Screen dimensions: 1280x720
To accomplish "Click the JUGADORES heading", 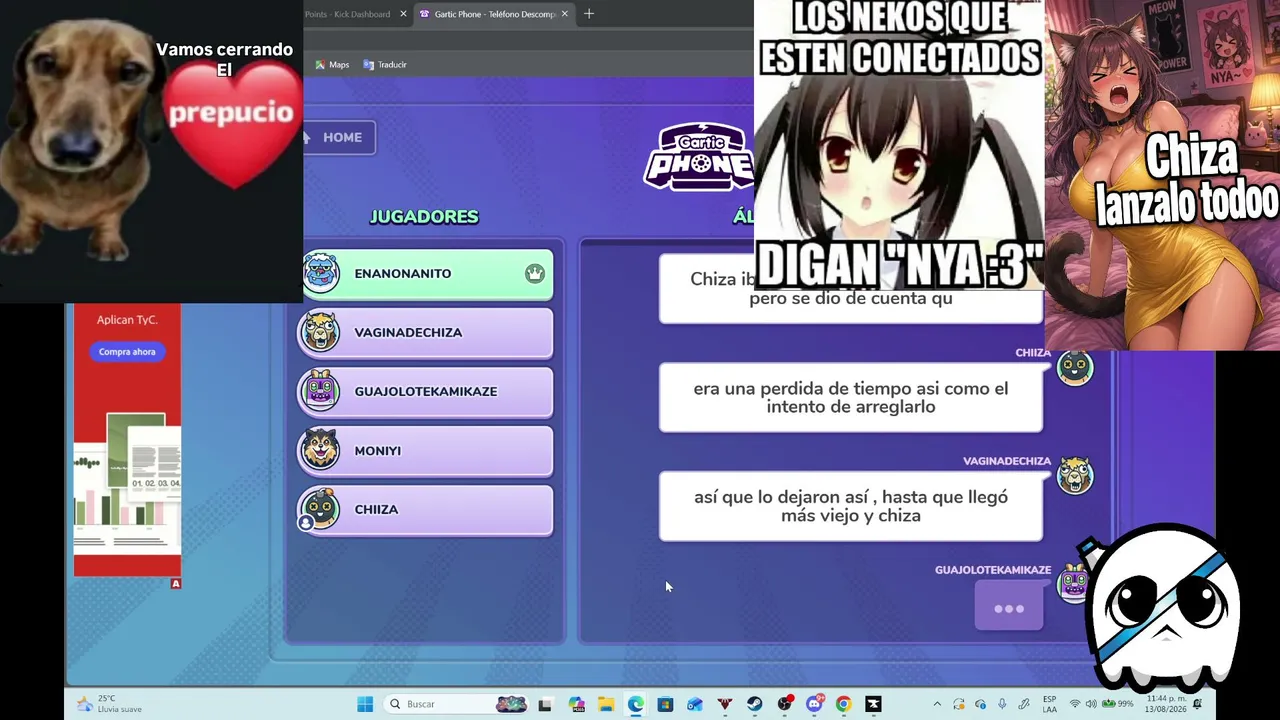I will pyautogui.click(x=424, y=217).
